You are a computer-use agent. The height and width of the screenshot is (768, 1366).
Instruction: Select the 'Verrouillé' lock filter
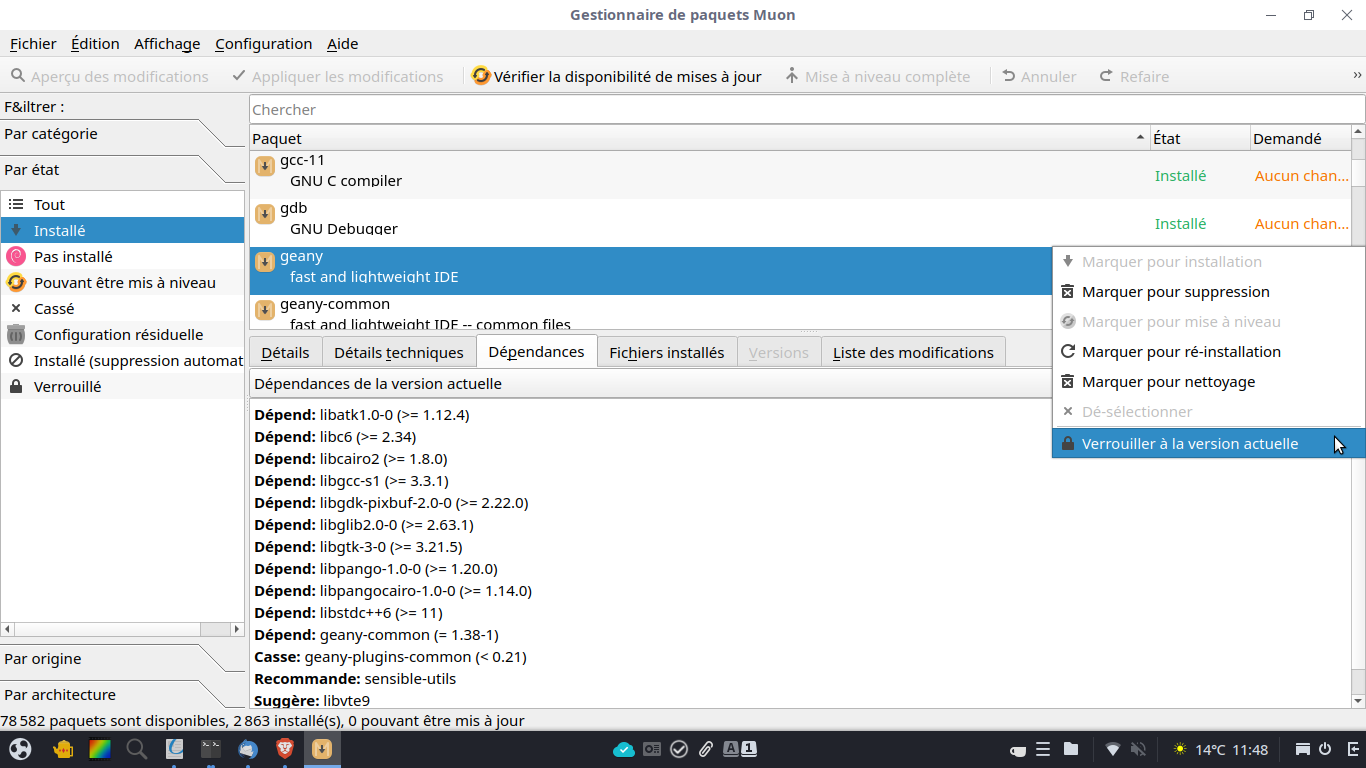tap(67, 386)
